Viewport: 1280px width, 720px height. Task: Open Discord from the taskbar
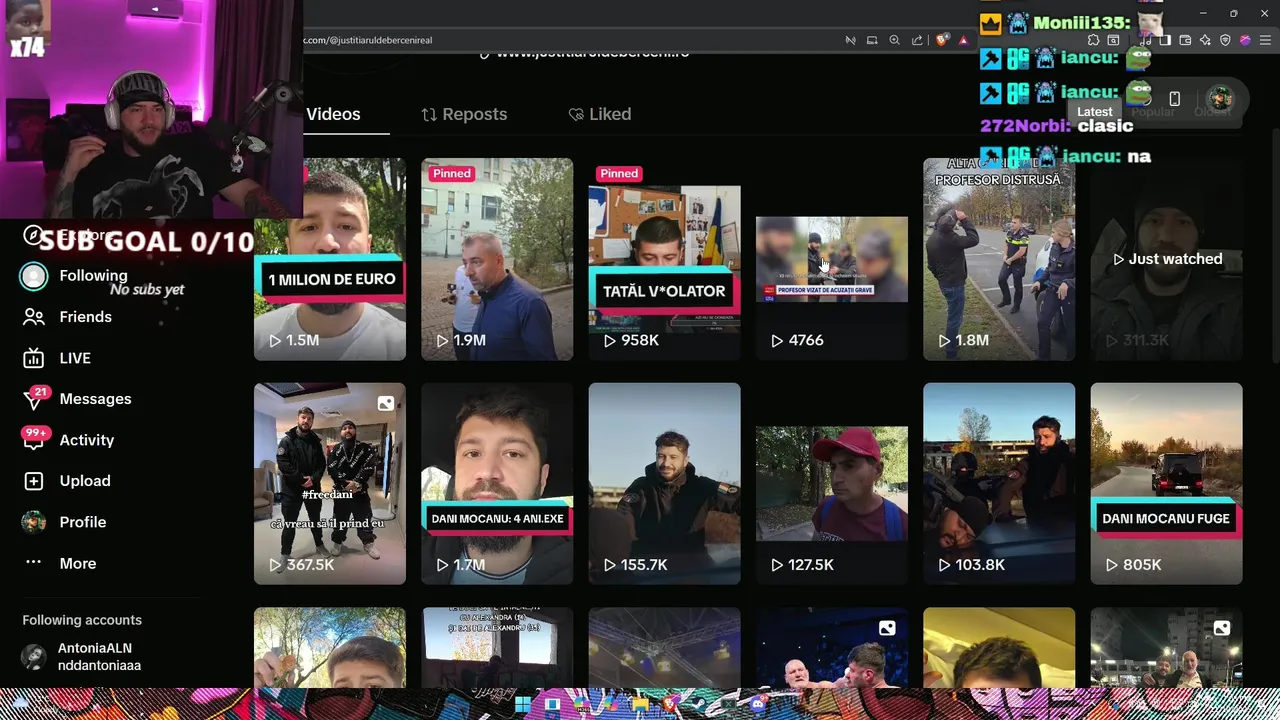tap(759, 704)
